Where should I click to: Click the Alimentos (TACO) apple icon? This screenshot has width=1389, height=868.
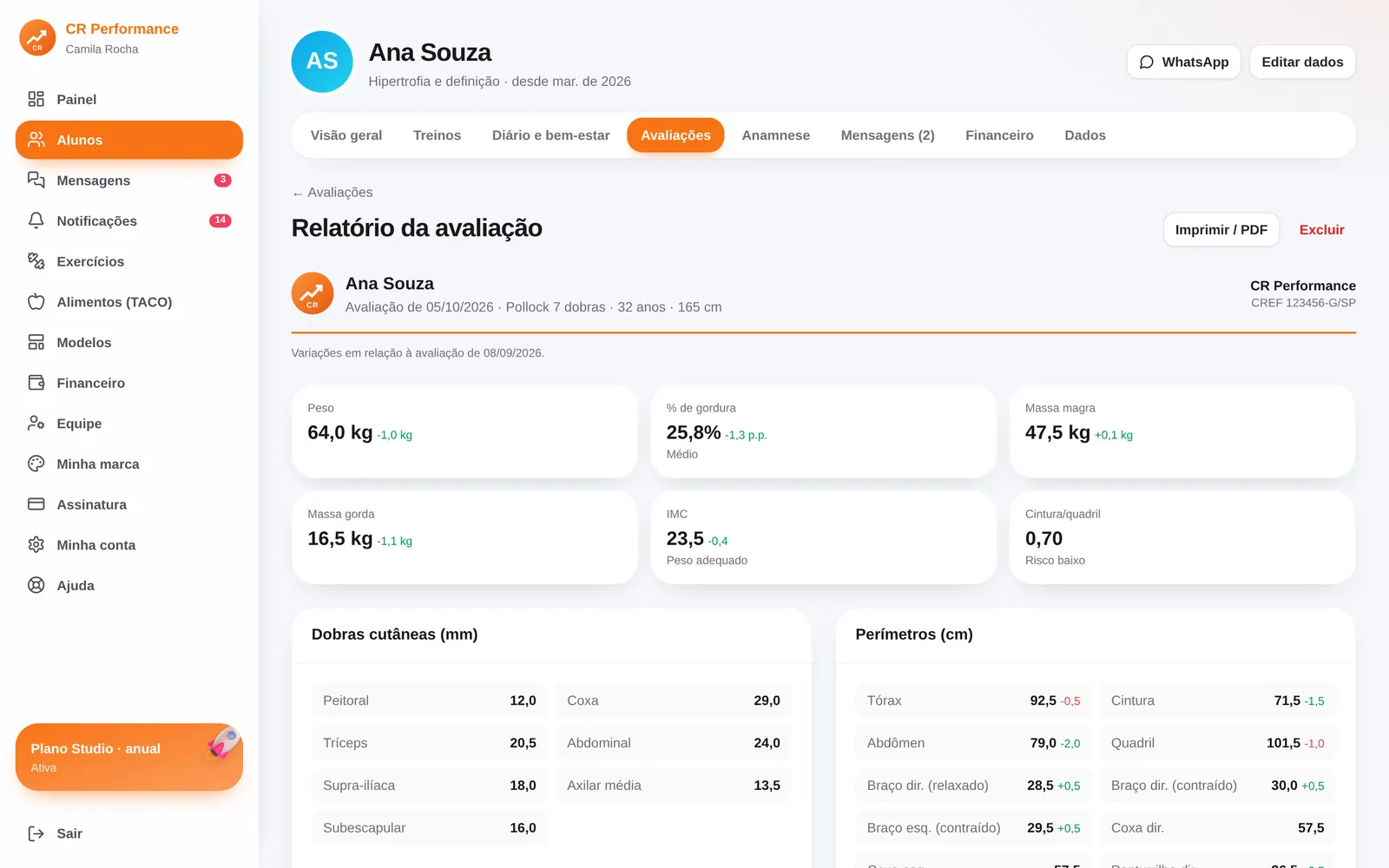(36, 302)
